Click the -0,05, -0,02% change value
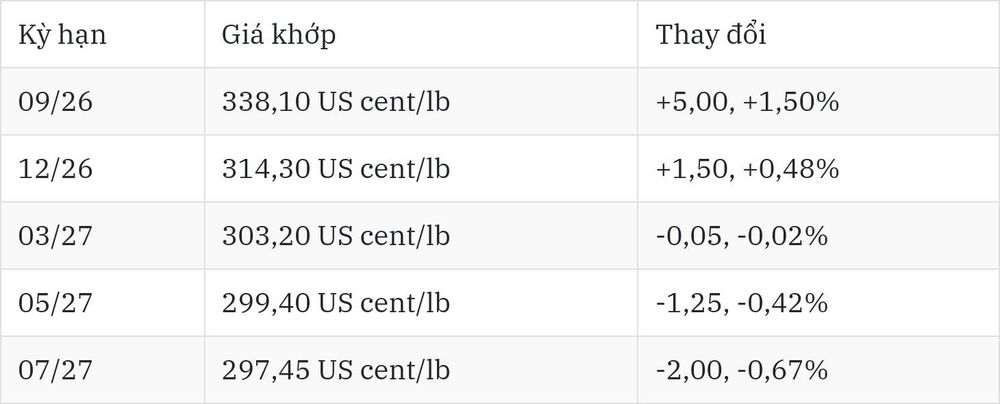 coord(742,236)
